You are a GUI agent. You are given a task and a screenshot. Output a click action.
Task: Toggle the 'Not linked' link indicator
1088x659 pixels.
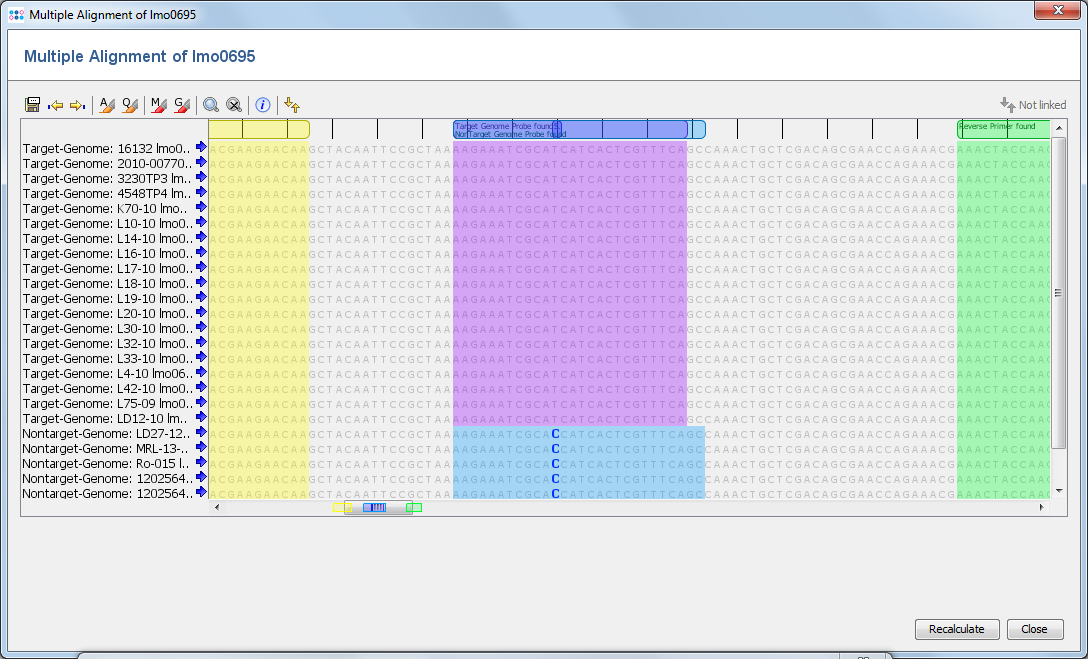pyautogui.click(x=1033, y=105)
